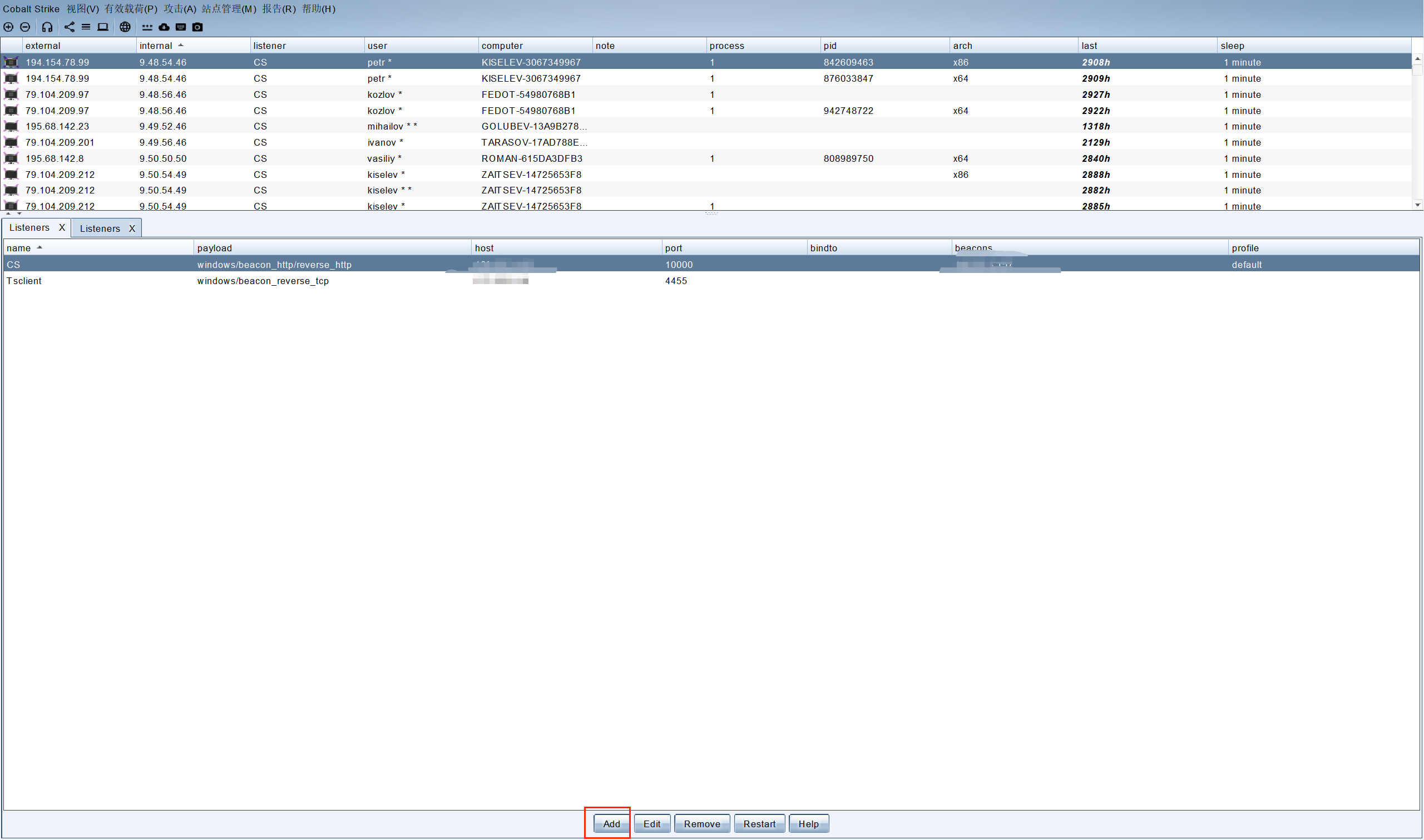This screenshot has width=1424, height=840.
Task: Open the 视图(V) menu
Action: 83,9
